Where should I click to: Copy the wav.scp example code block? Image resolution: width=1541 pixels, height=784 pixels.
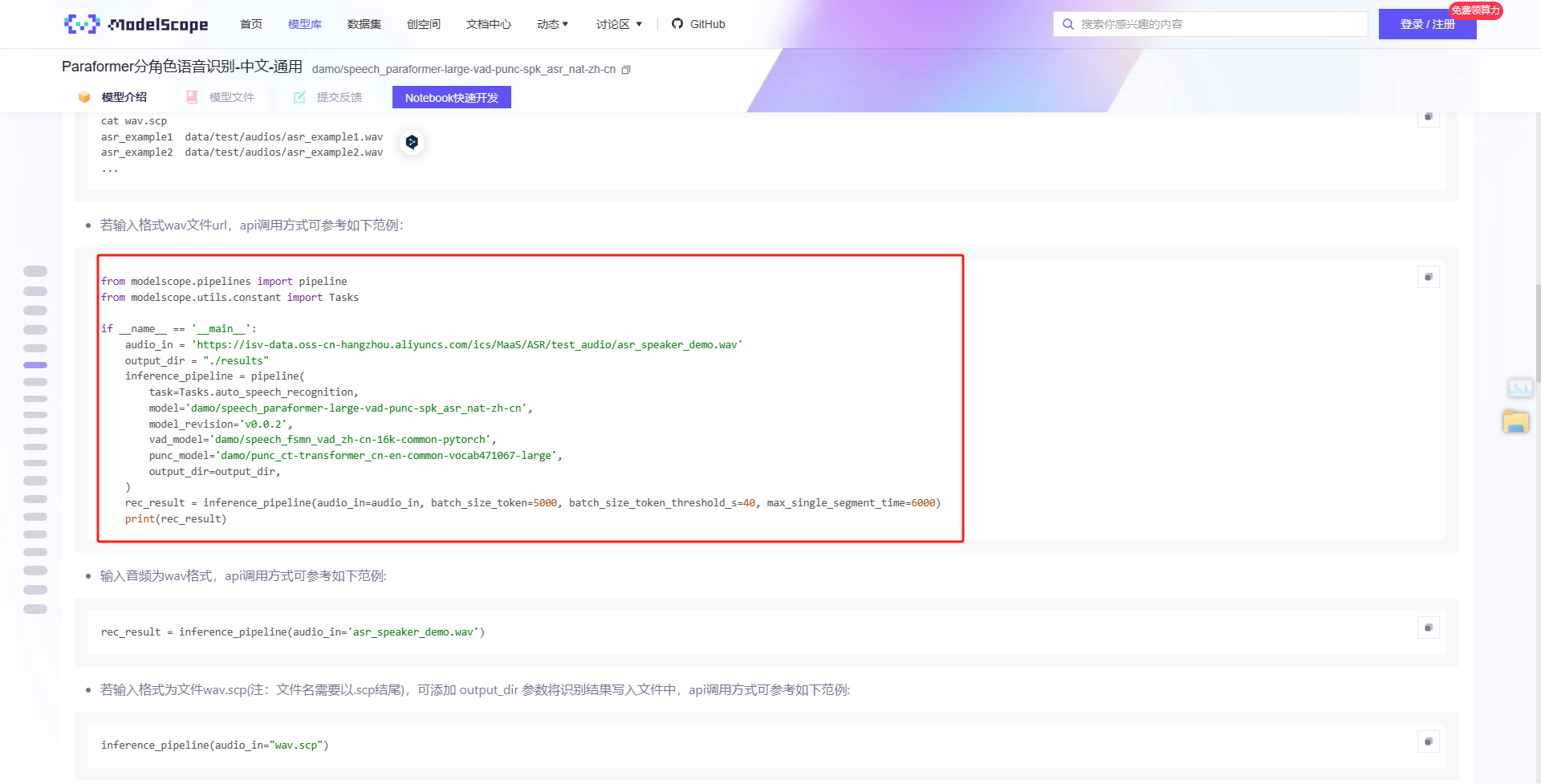1428,116
